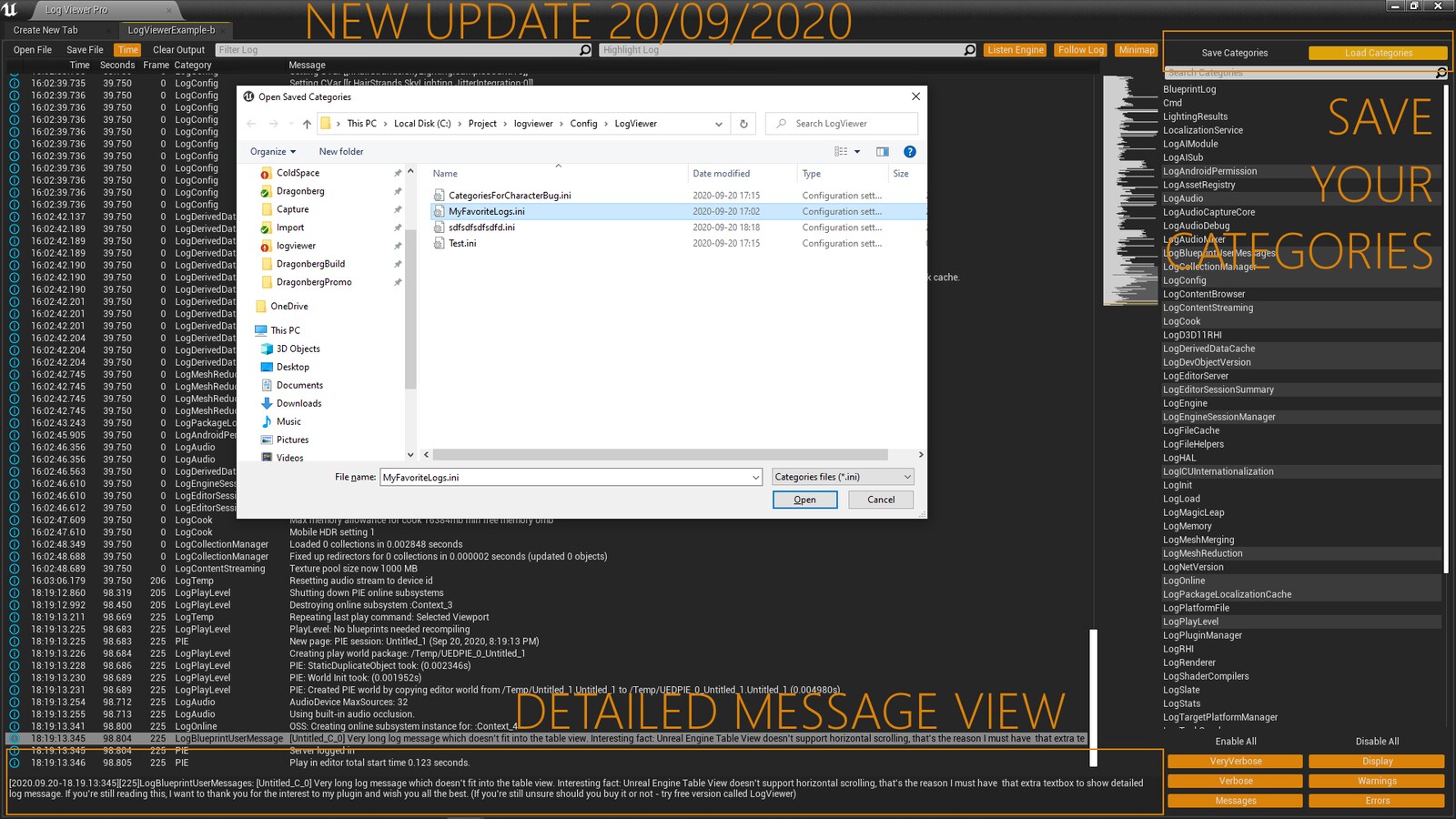Toggle the Minimap on or off

[1136, 49]
